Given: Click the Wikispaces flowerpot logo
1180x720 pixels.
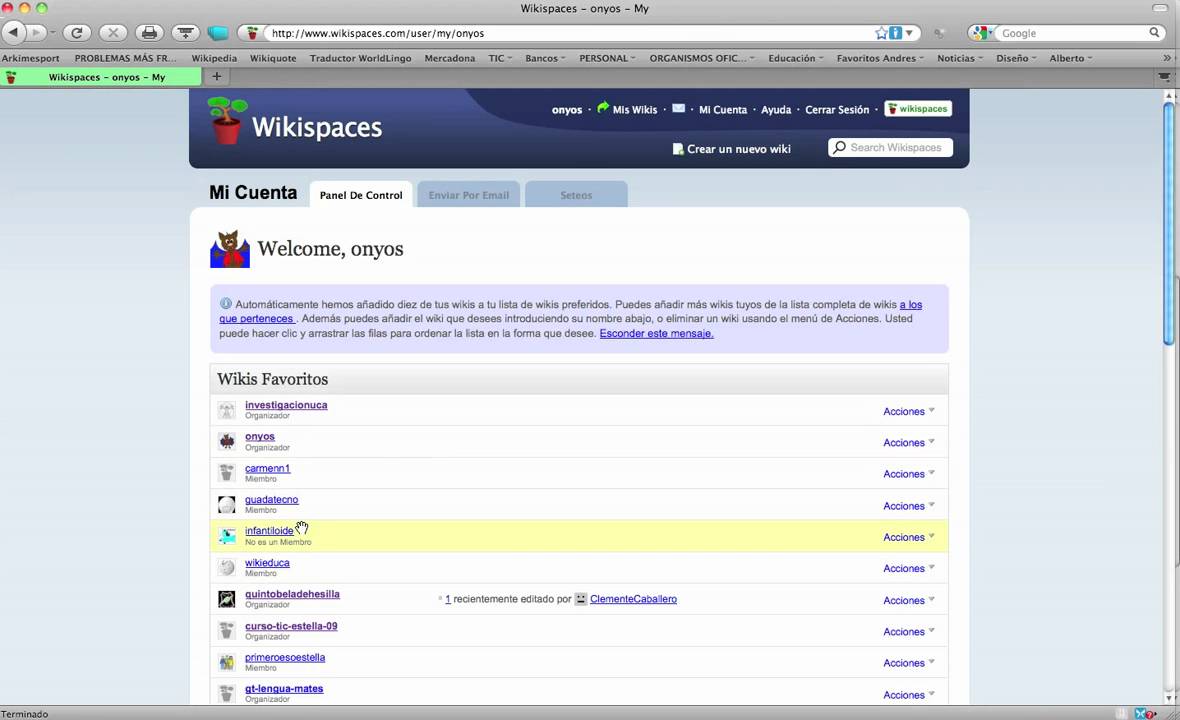Looking at the screenshot, I should pos(226,122).
